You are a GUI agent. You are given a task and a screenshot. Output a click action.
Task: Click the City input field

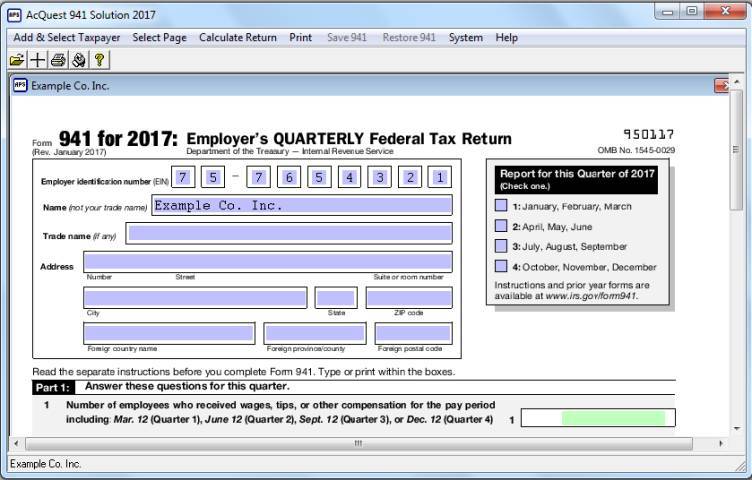point(195,298)
